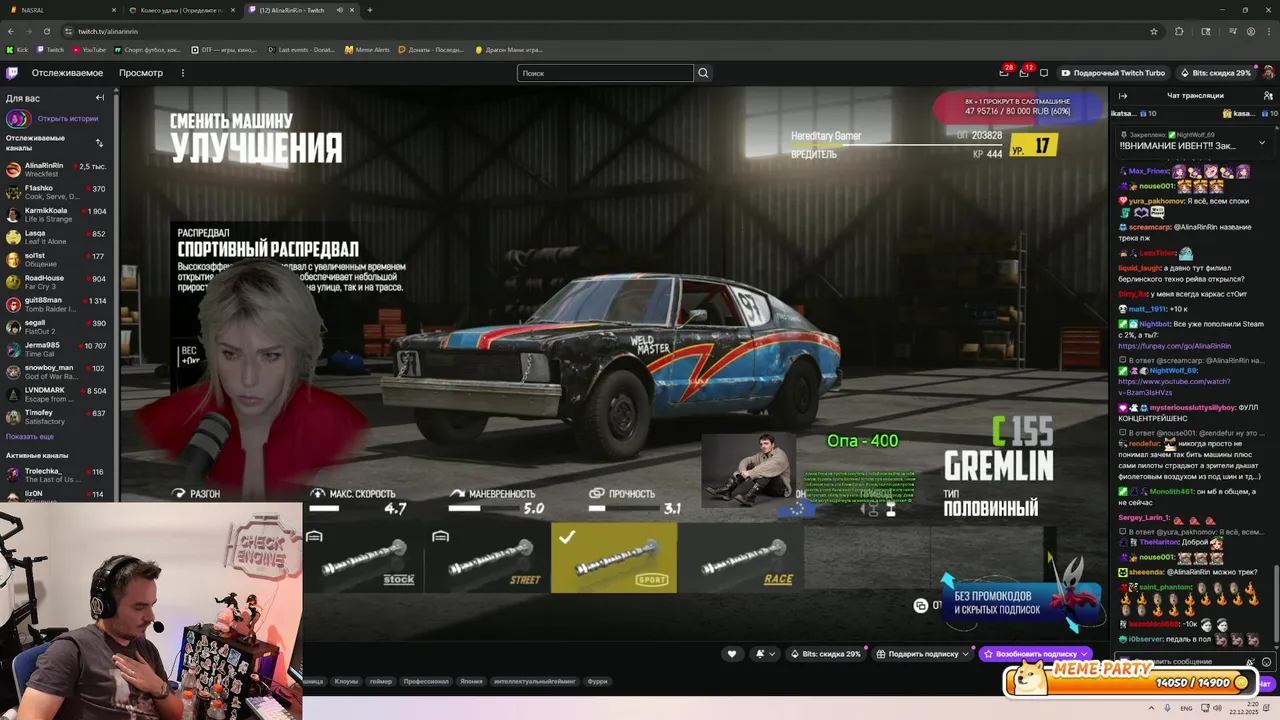Close the NASRAL browser tab
The width and height of the screenshot is (1280, 720).
[113, 10]
